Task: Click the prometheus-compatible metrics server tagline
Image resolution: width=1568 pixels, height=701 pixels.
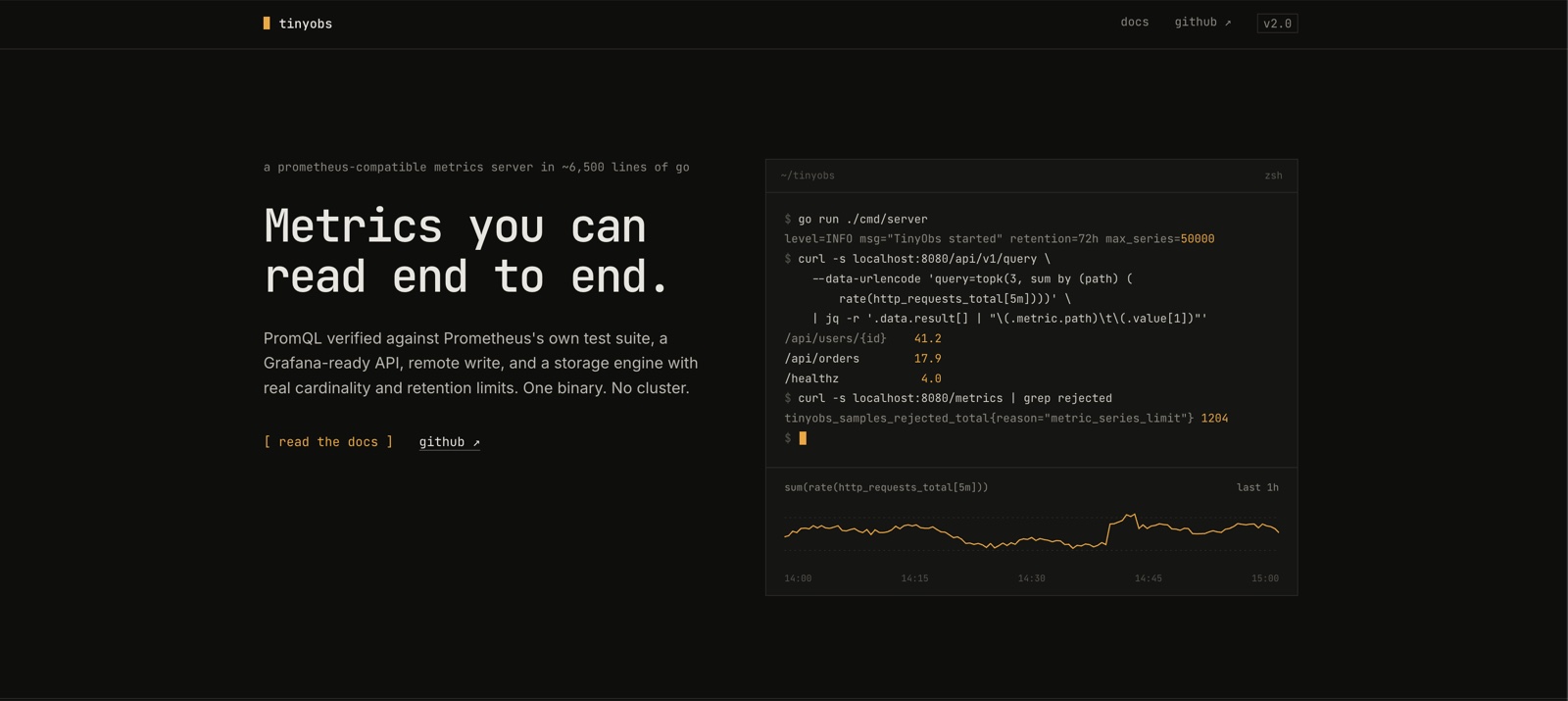Action: [x=476, y=168]
